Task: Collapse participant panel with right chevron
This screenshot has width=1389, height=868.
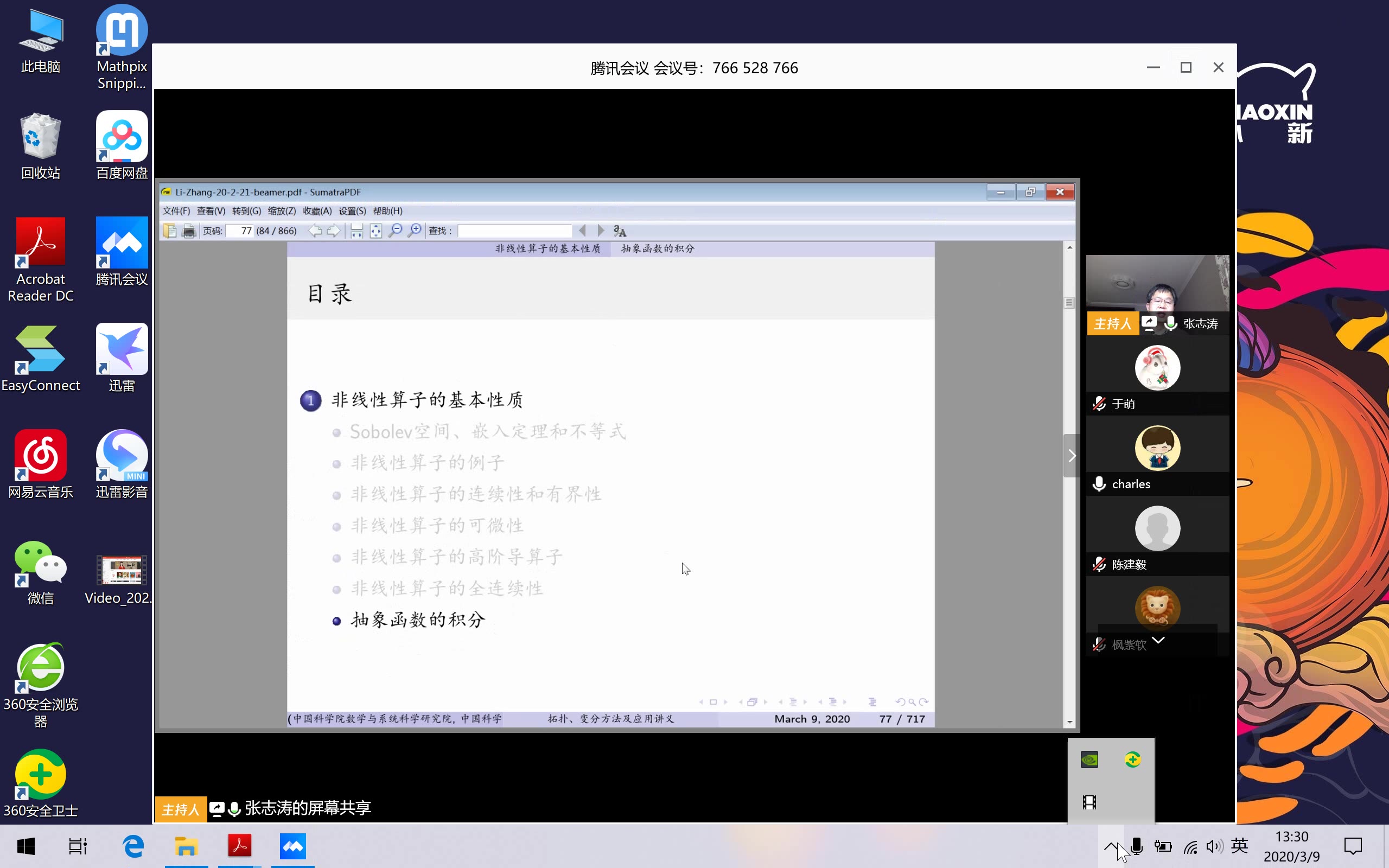Action: (1071, 456)
